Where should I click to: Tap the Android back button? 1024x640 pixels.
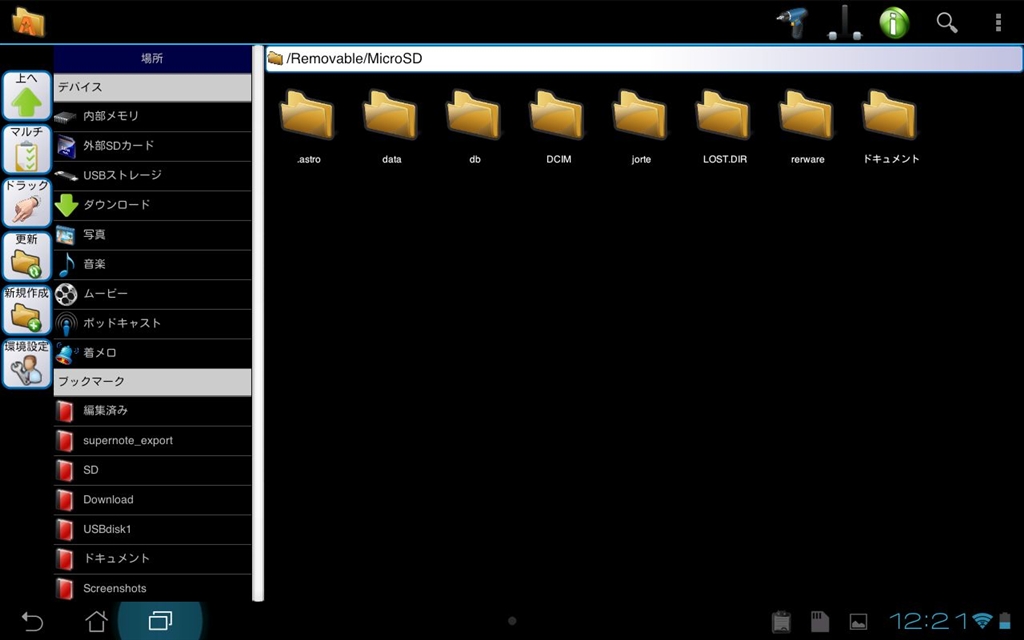[31, 621]
